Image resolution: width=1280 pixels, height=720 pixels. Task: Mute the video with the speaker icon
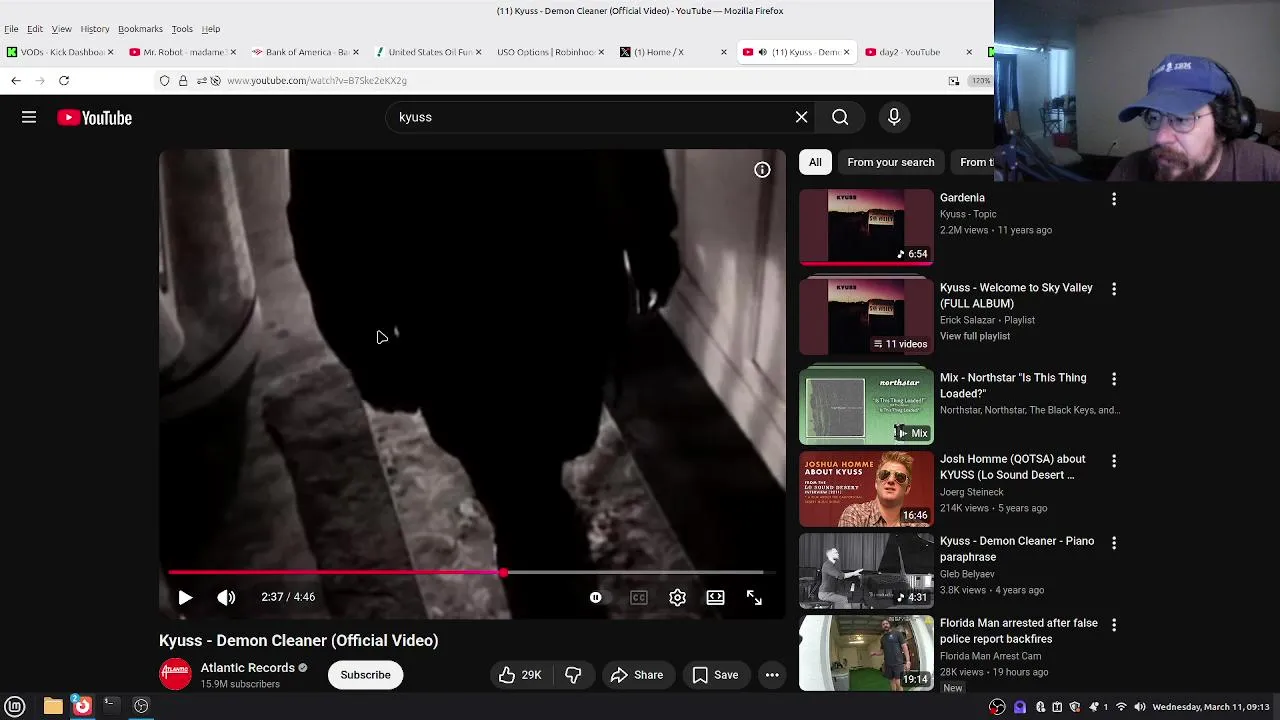[x=226, y=597]
